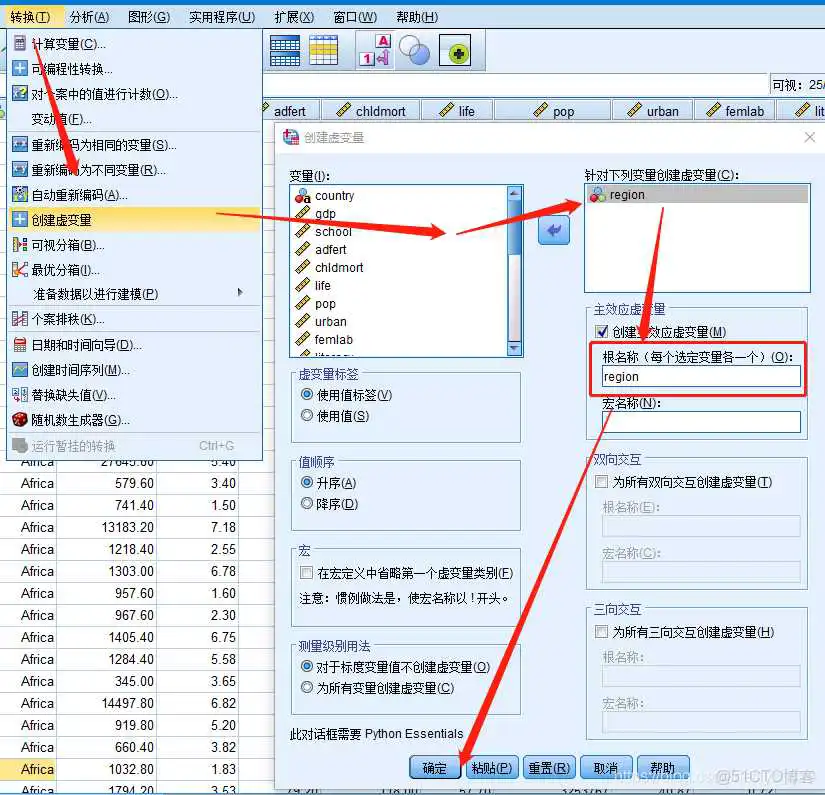Viewport: 825px width, 795px height.
Task: Open the 实用程序 (Utilities) menu
Action: (x=222, y=17)
